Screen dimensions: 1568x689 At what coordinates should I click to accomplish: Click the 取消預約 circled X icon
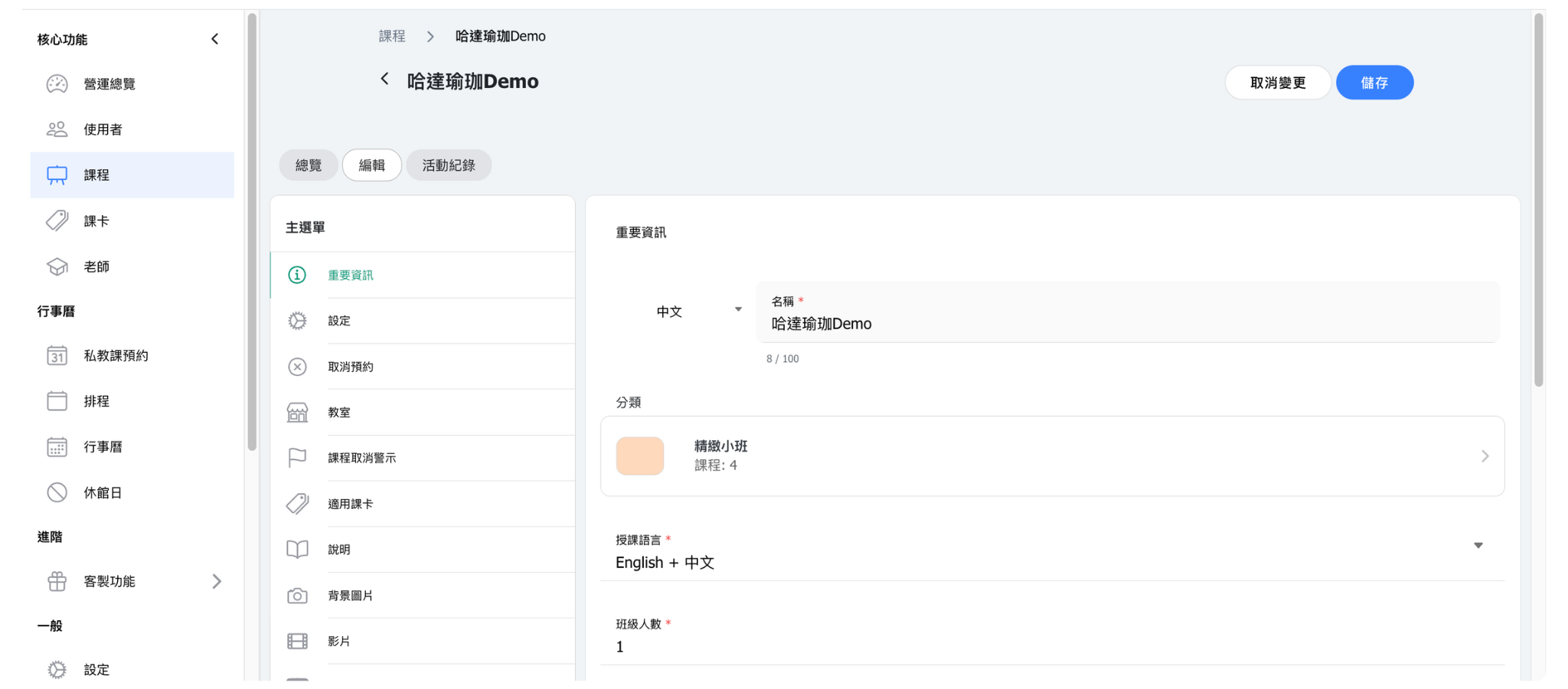point(297,367)
